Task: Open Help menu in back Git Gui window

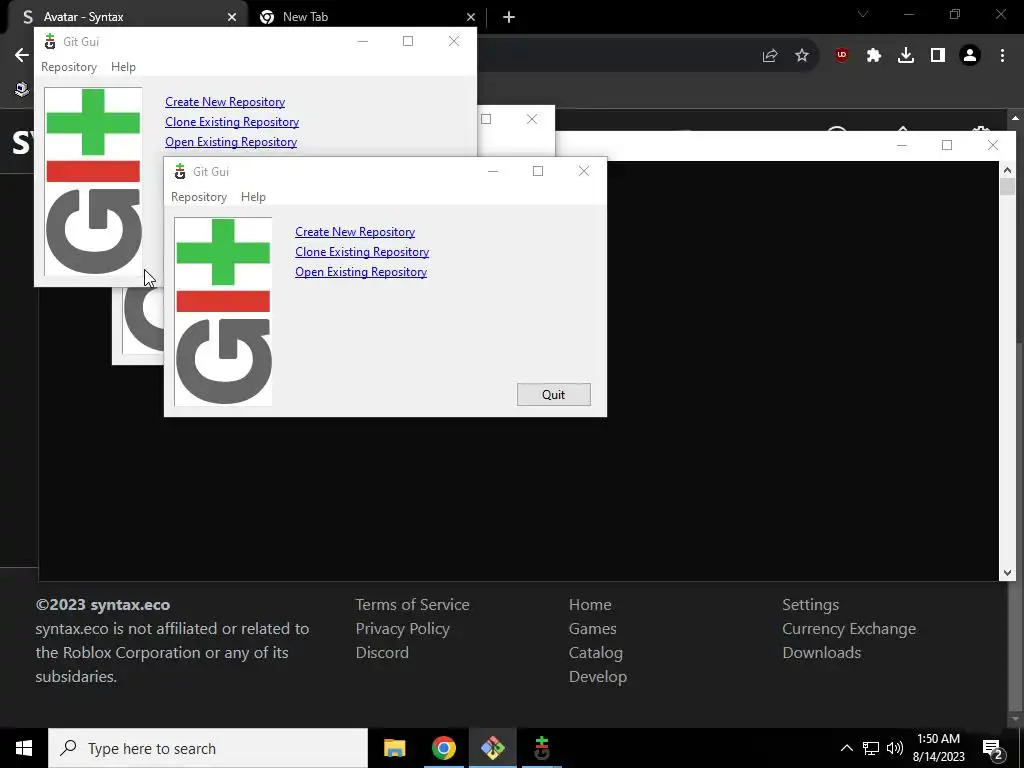Action: (123, 67)
